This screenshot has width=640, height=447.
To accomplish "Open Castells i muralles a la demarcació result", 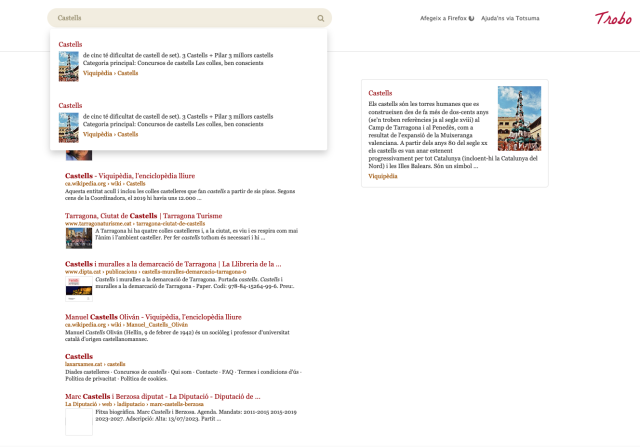I will pos(173,264).
